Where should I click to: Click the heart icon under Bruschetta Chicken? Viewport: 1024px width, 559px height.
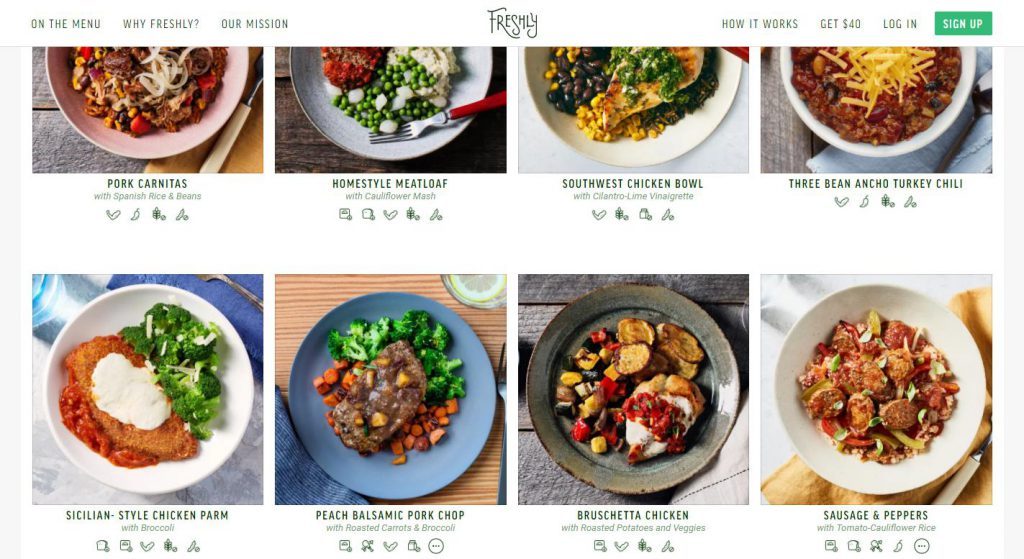click(x=622, y=546)
